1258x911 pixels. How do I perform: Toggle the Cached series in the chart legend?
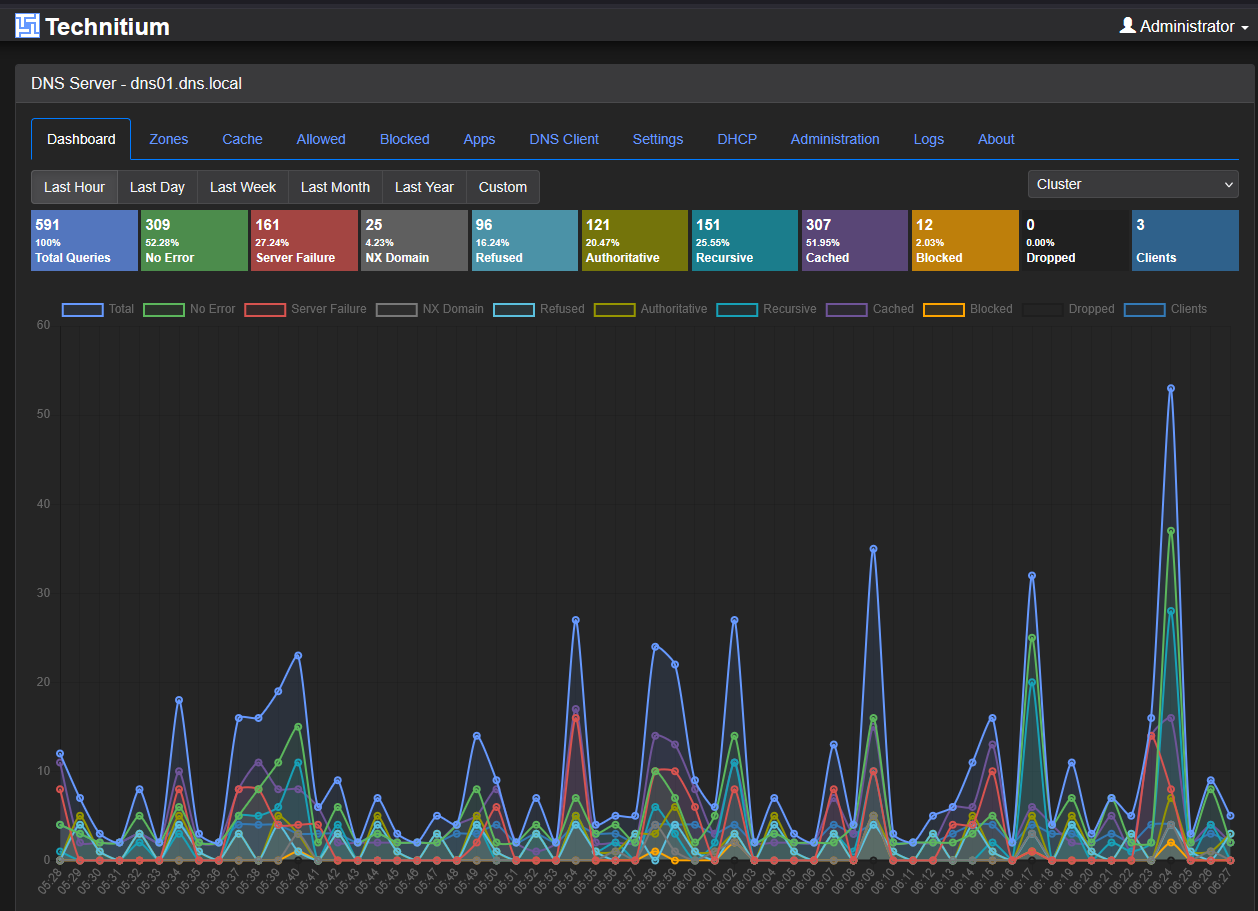click(x=870, y=309)
